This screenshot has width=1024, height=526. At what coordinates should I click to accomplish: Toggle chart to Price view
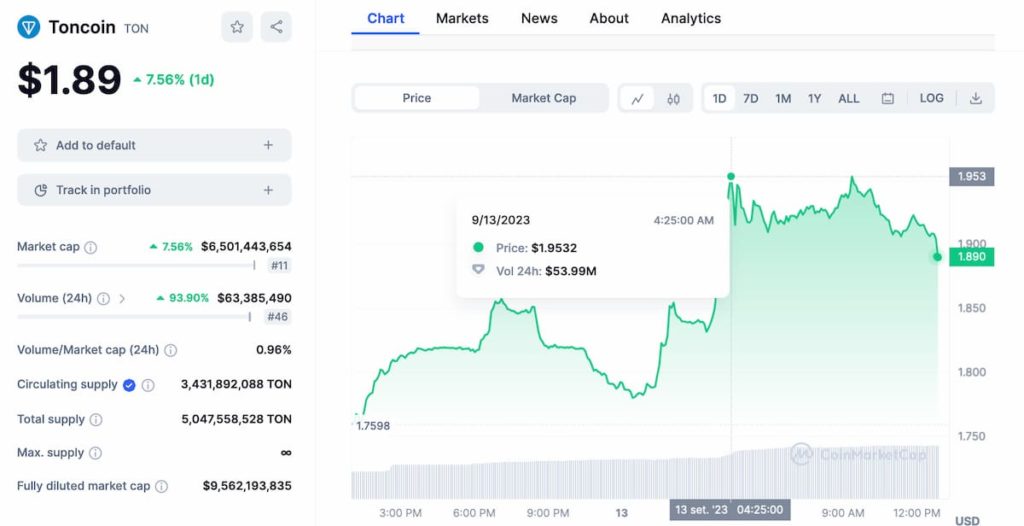[417, 98]
